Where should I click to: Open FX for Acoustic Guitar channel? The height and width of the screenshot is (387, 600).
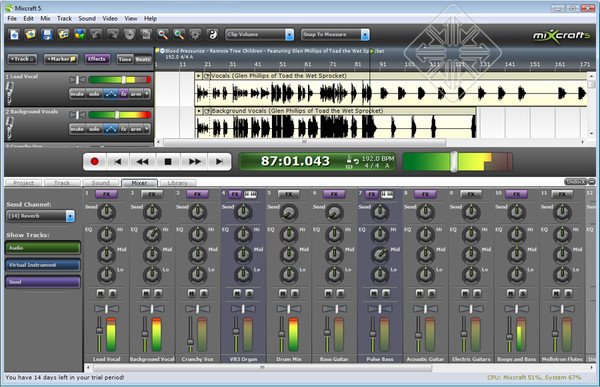[425, 194]
